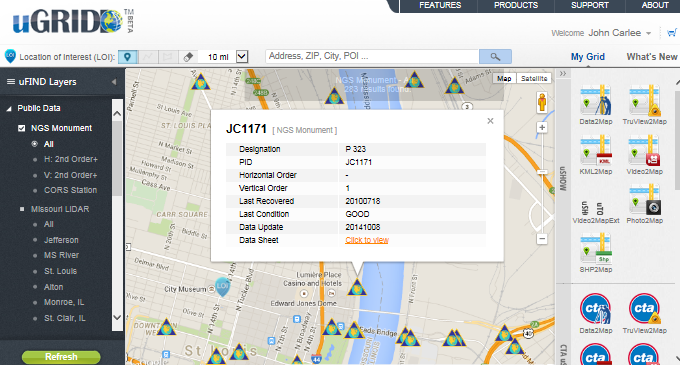Select the LOI eraser tool
The height and width of the screenshot is (365, 680).
click(188, 57)
